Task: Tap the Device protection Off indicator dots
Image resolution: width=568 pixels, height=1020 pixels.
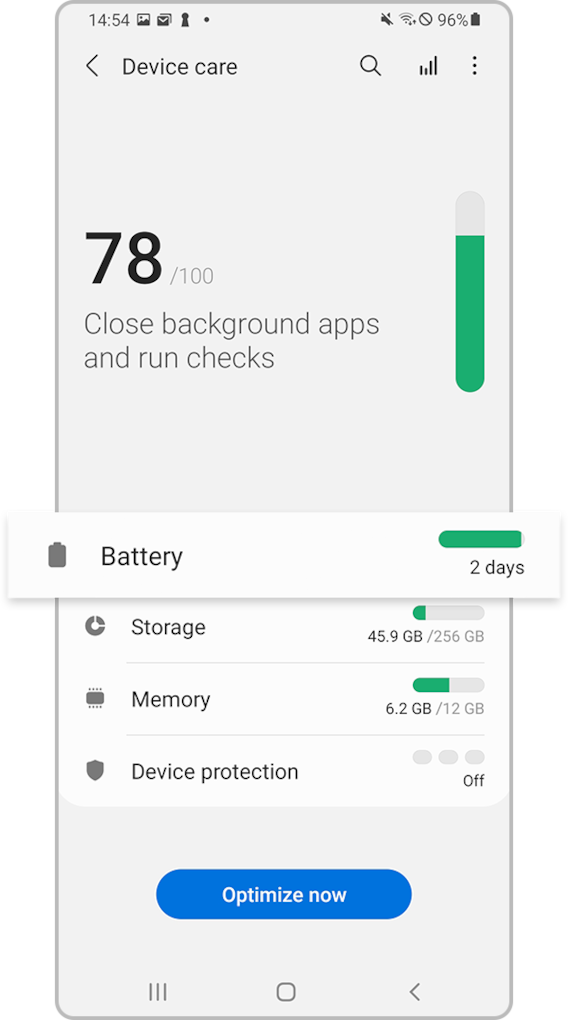Action: click(448, 757)
